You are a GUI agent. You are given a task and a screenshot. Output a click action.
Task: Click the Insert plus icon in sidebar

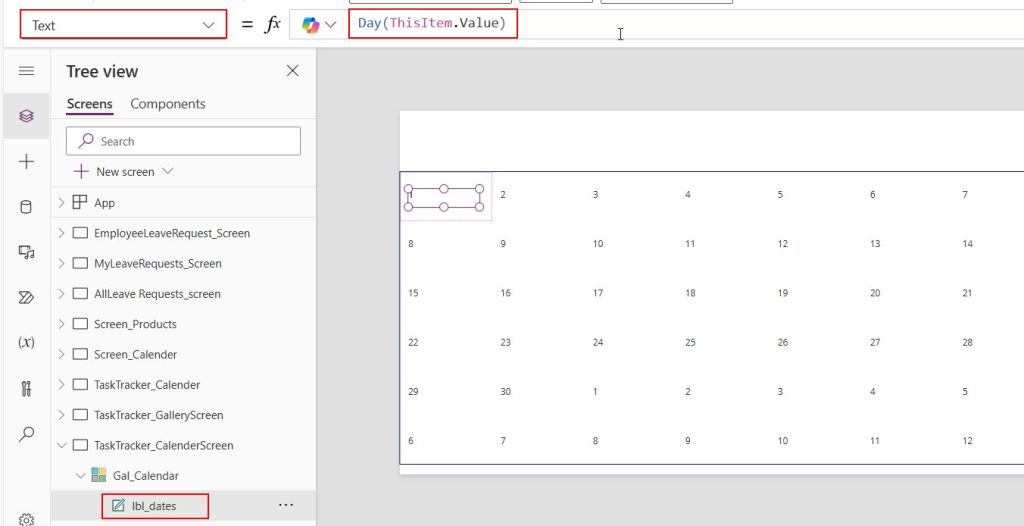pyautogui.click(x=26, y=161)
